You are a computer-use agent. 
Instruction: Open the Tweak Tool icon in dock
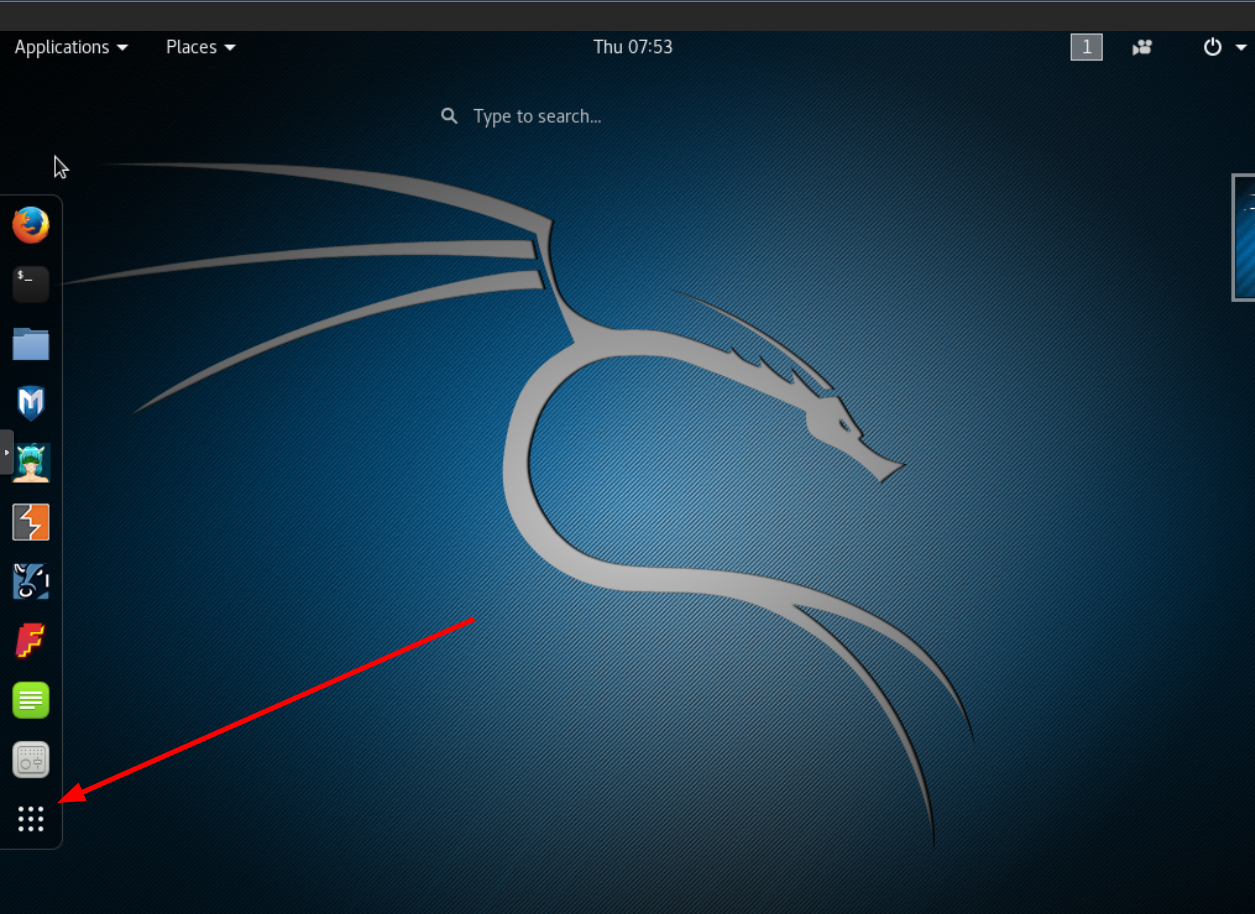(31, 760)
